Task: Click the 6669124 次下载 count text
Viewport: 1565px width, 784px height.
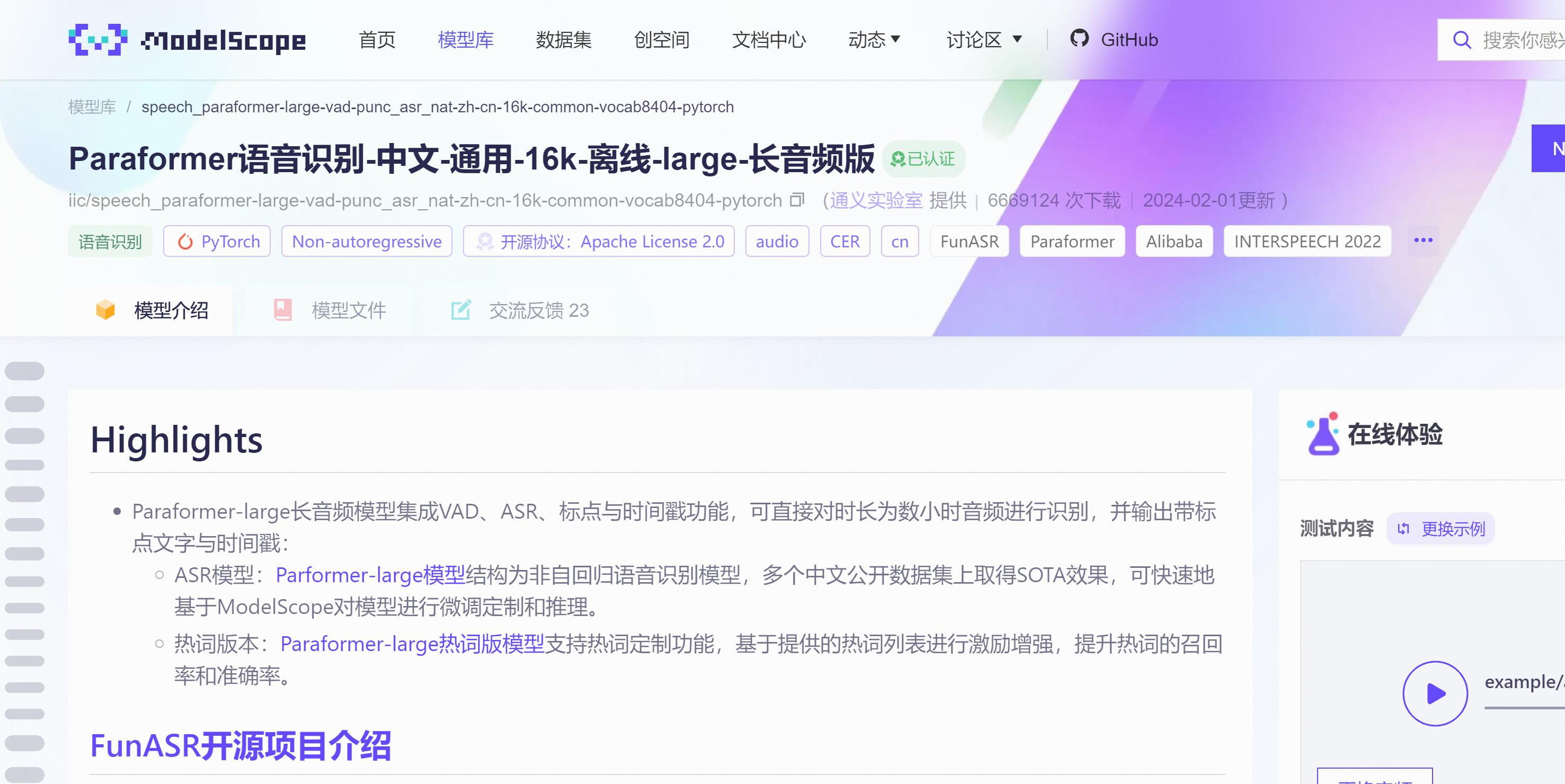Action: tap(1054, 200)
